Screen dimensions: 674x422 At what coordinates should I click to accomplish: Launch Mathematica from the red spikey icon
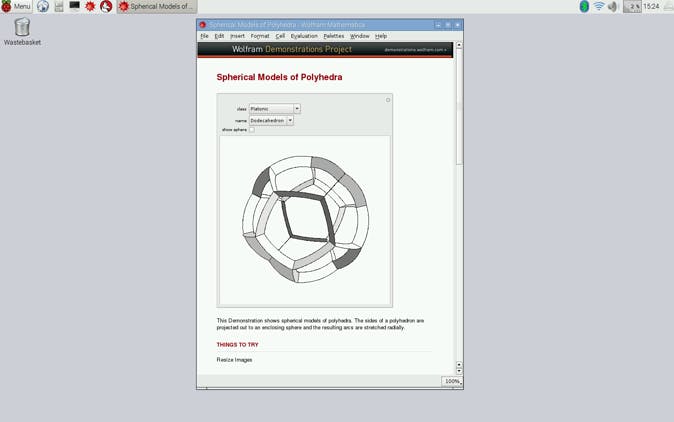pos(90,6)
